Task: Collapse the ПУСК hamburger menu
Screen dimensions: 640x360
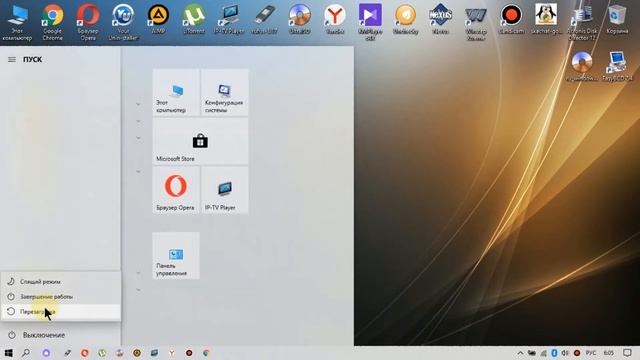Action: 12,60
